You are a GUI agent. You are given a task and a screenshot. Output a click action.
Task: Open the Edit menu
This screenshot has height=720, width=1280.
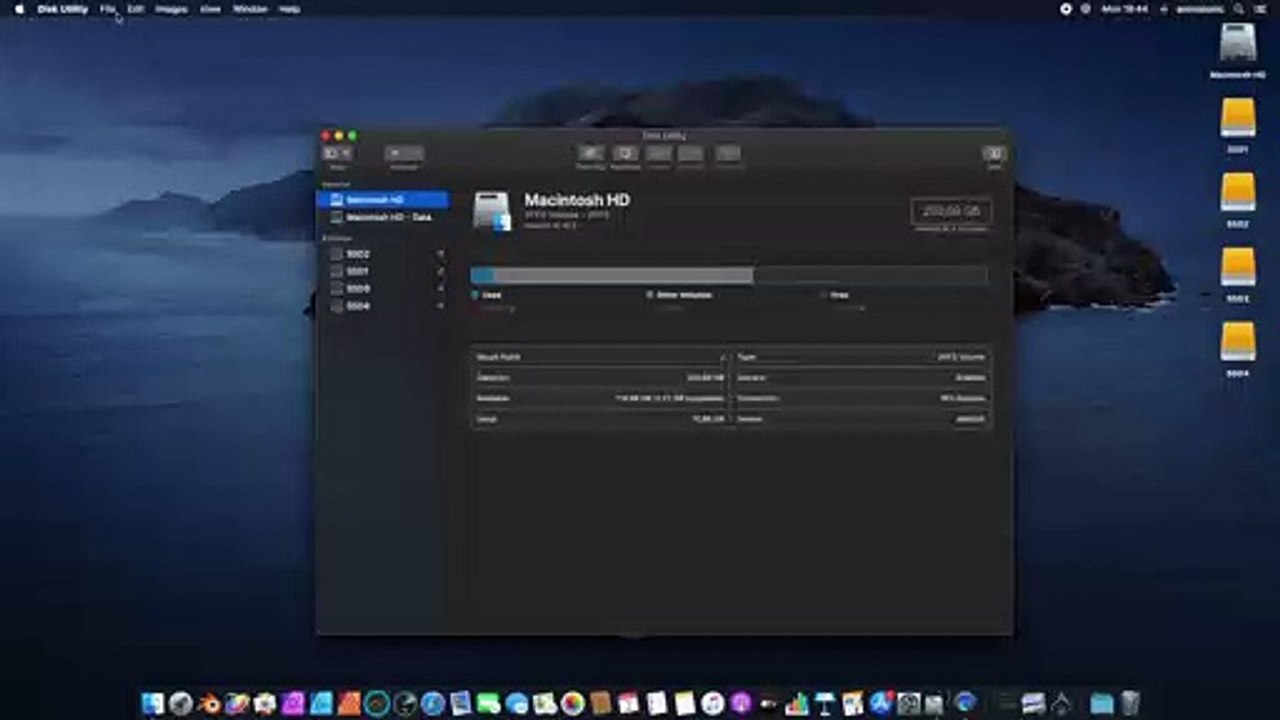(136, 9)
